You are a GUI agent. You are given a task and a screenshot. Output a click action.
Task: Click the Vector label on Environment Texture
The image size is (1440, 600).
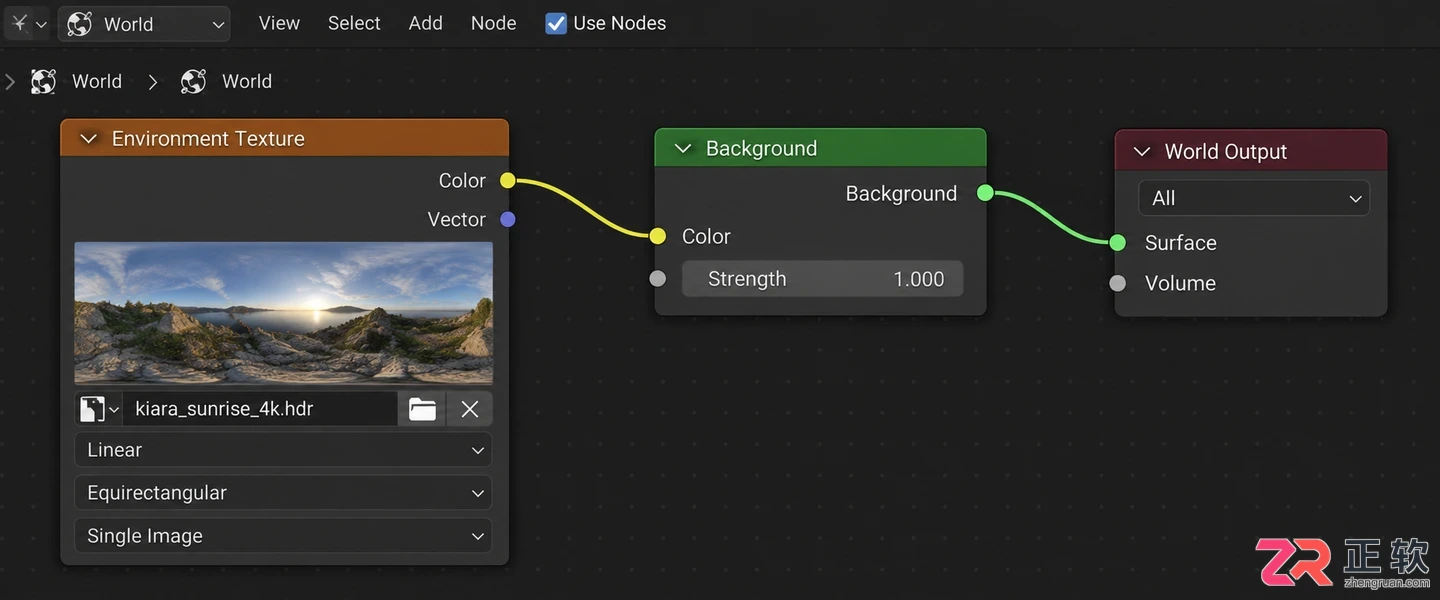456,220
